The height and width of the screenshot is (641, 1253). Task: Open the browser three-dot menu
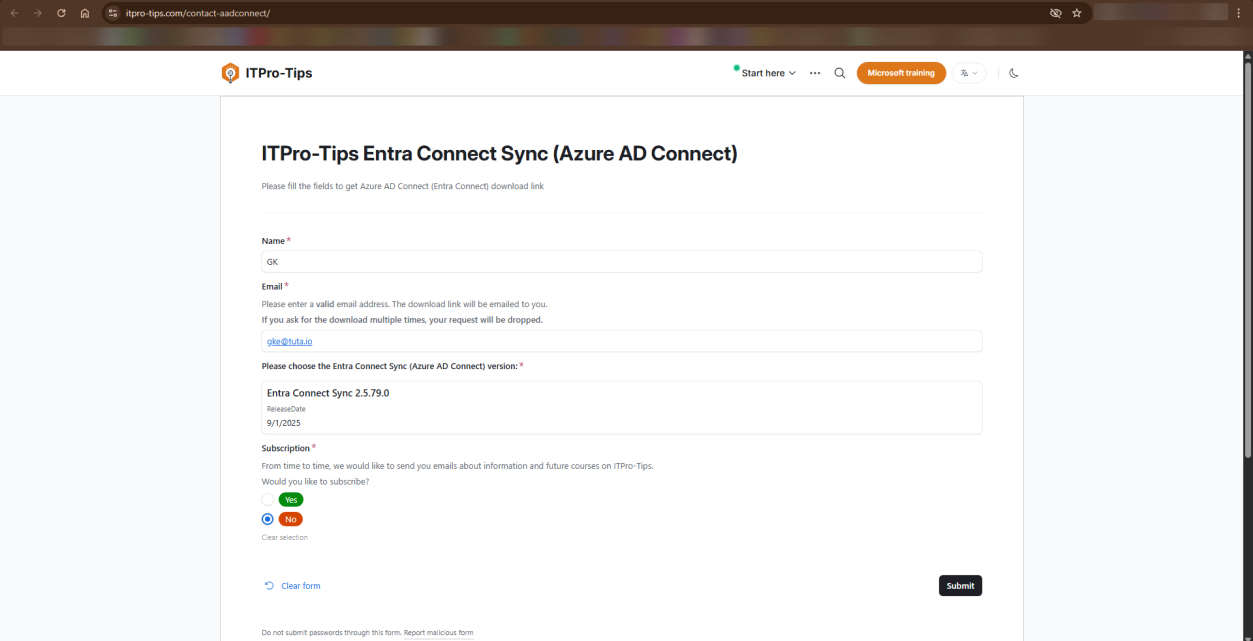point(1238,13)
